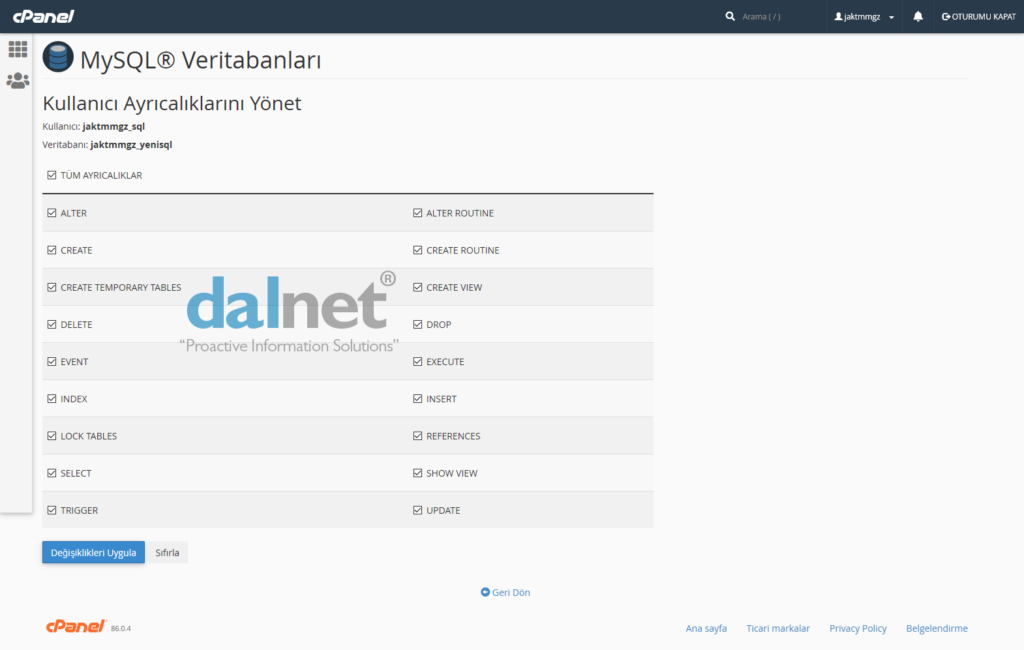Toggle the SELECT checkbox
Image resolution: width=1024 pixels, height=650 pixels.
pyautogui.click(x=52, y=474)
